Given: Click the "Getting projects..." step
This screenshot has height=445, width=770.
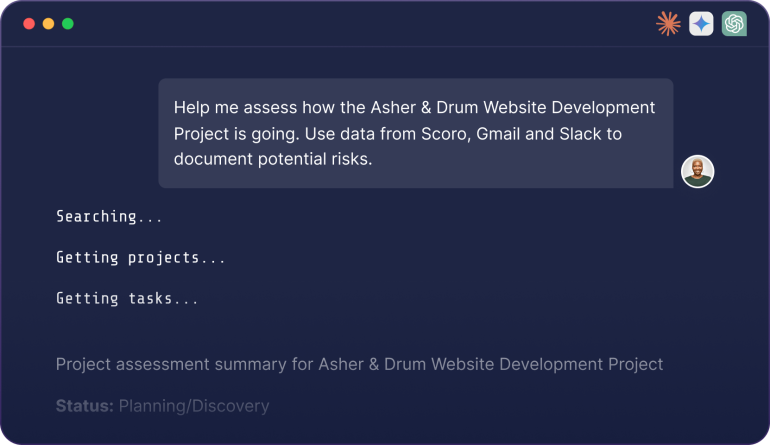Looking at the screenshot, I should point(141,257).
